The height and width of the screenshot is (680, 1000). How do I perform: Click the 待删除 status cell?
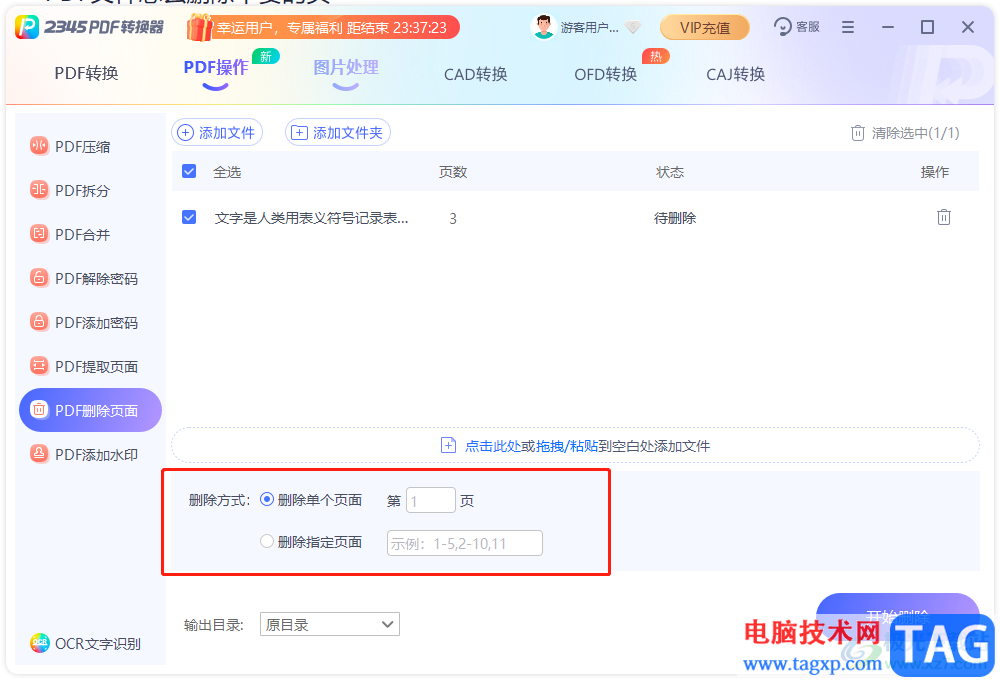[675, 218]
